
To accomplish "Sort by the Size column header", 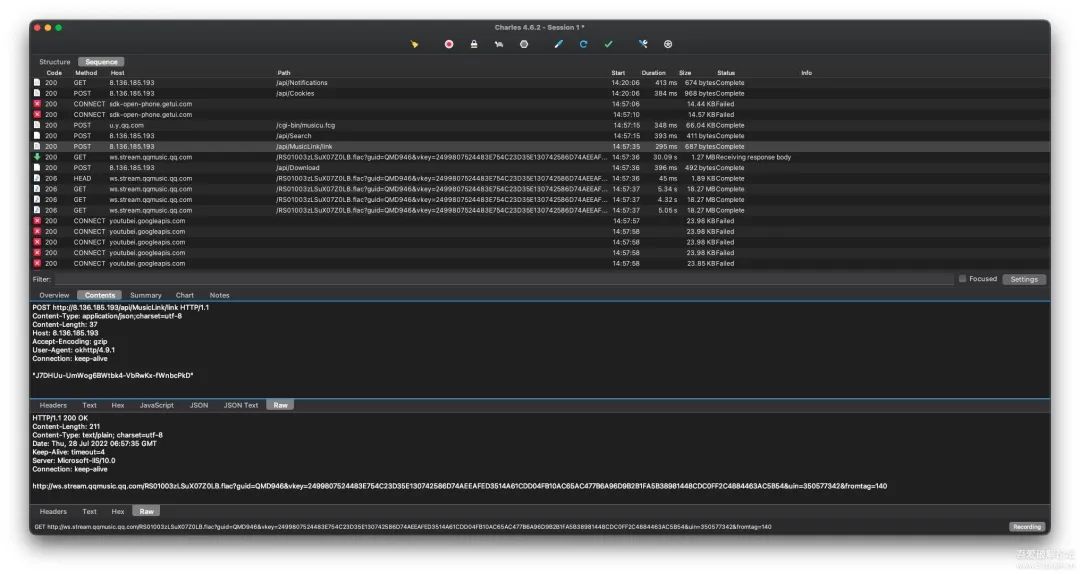I will coord(685,73).
